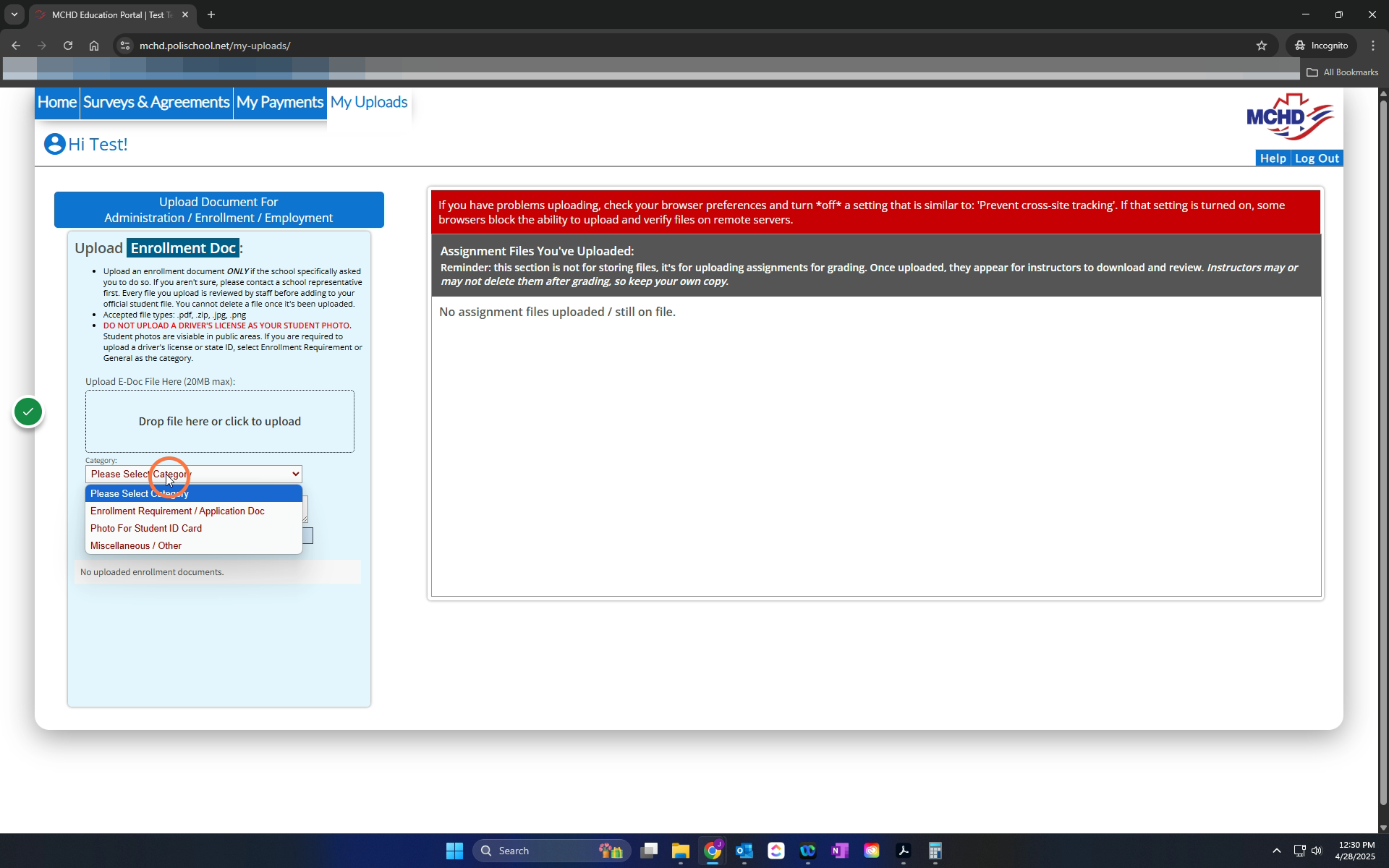The width and height of the screenshot is (1389, 868).
Task: Go to the Home tab
Action: click(x=57, y=102)
